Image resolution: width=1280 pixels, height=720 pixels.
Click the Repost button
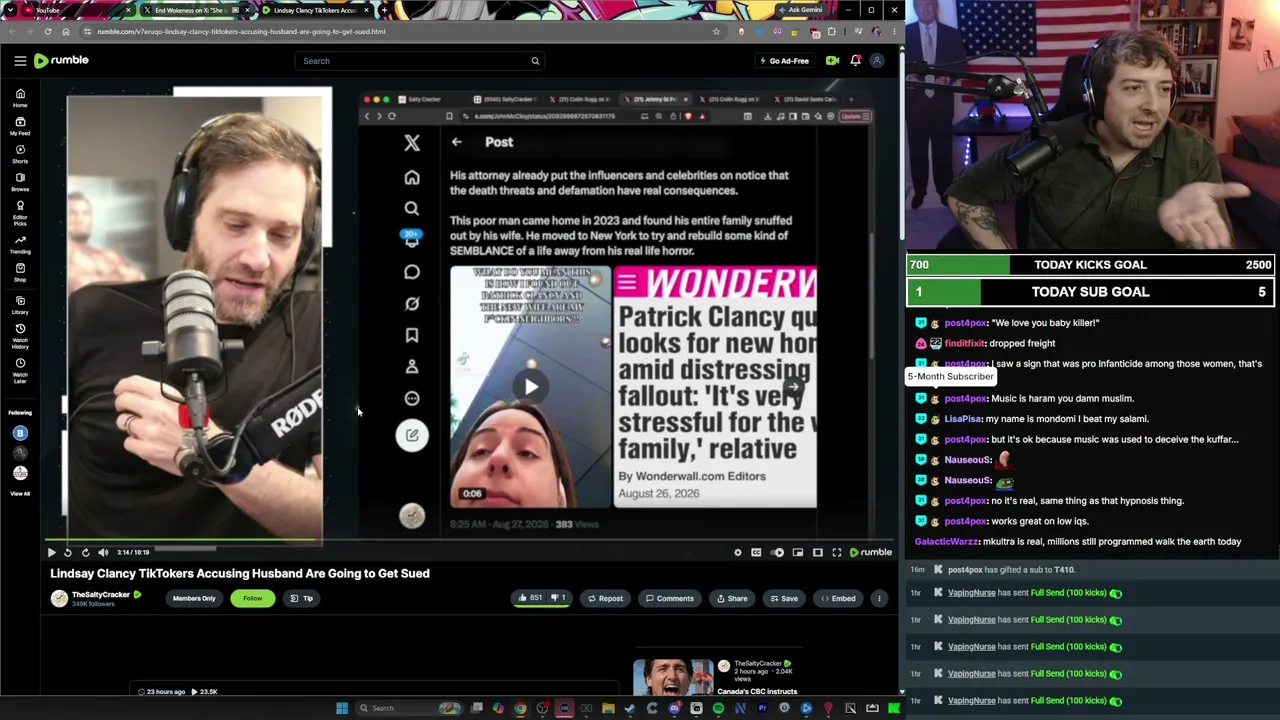(x=605, y=598)
